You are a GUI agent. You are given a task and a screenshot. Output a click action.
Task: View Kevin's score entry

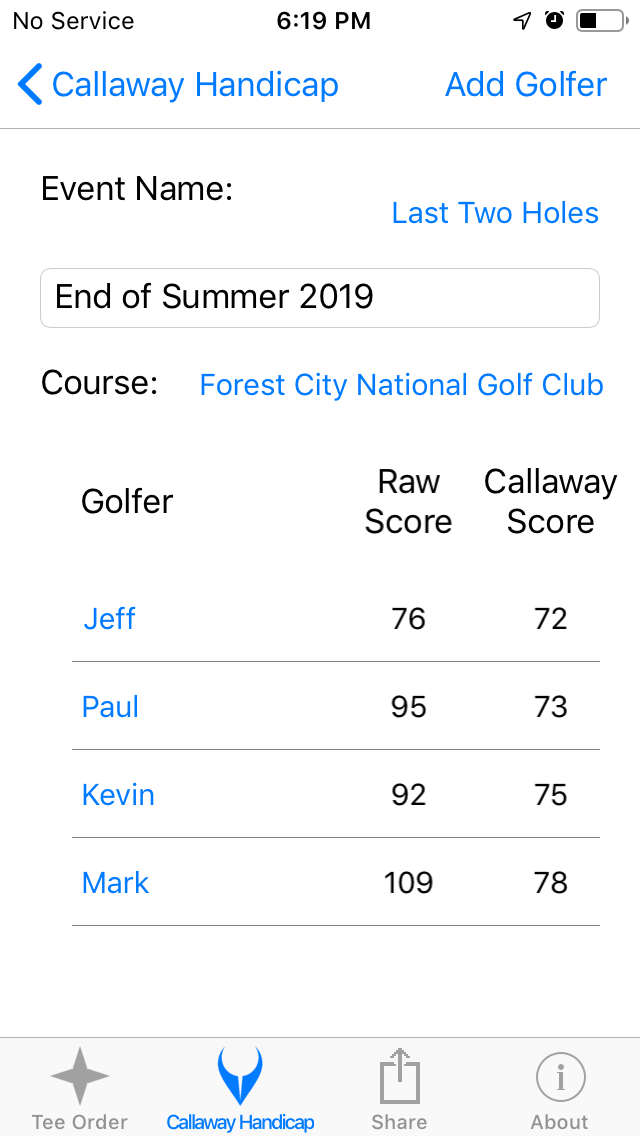tap(118, 794)
